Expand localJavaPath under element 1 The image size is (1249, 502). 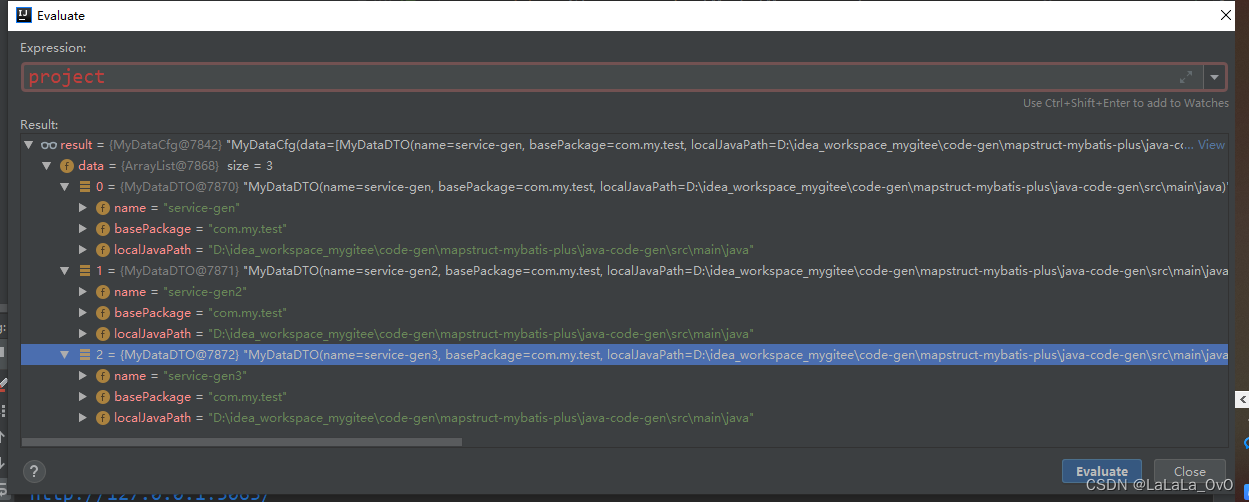tap(84, 334)
